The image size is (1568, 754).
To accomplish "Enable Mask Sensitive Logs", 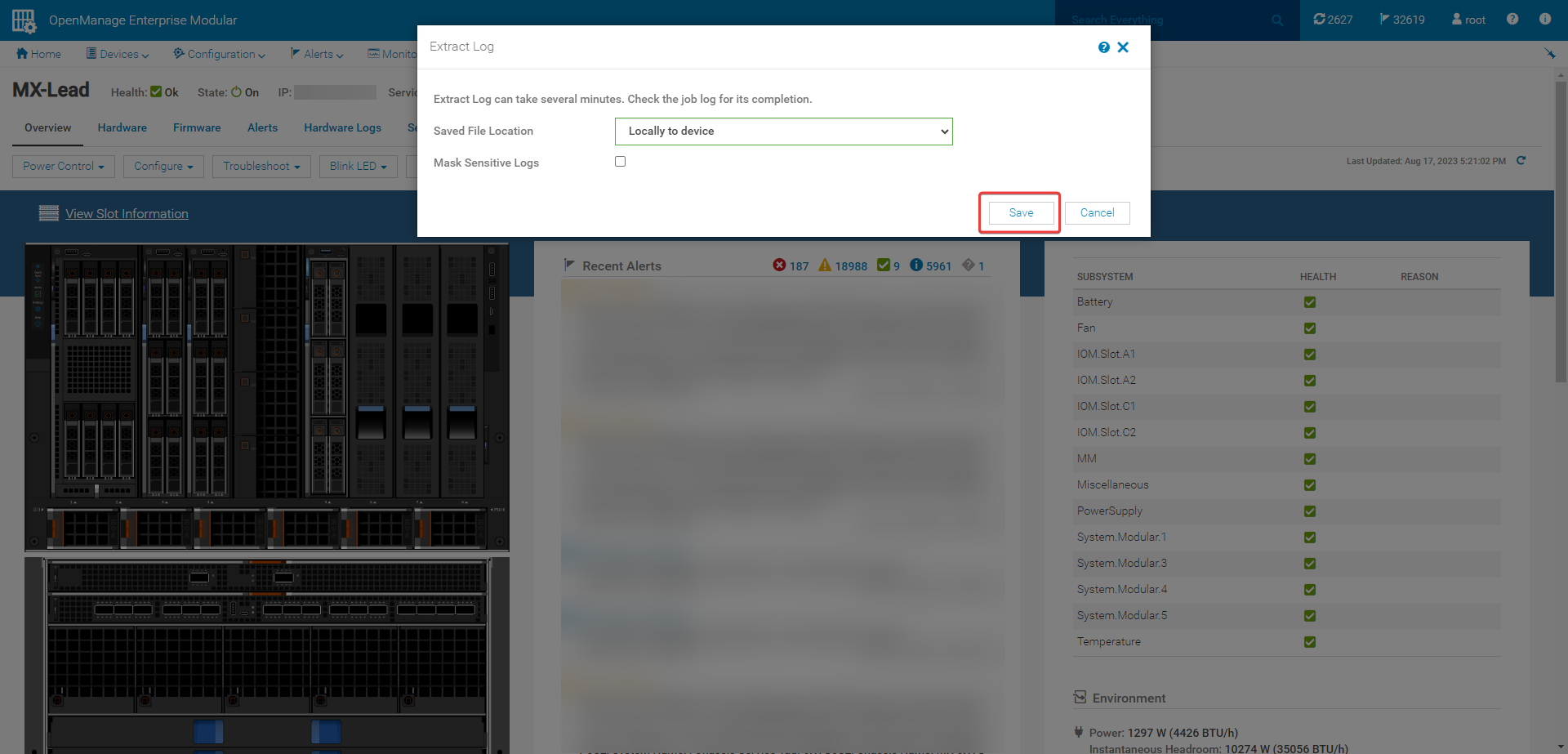I will pyautogui.click(x=620, y=161).
